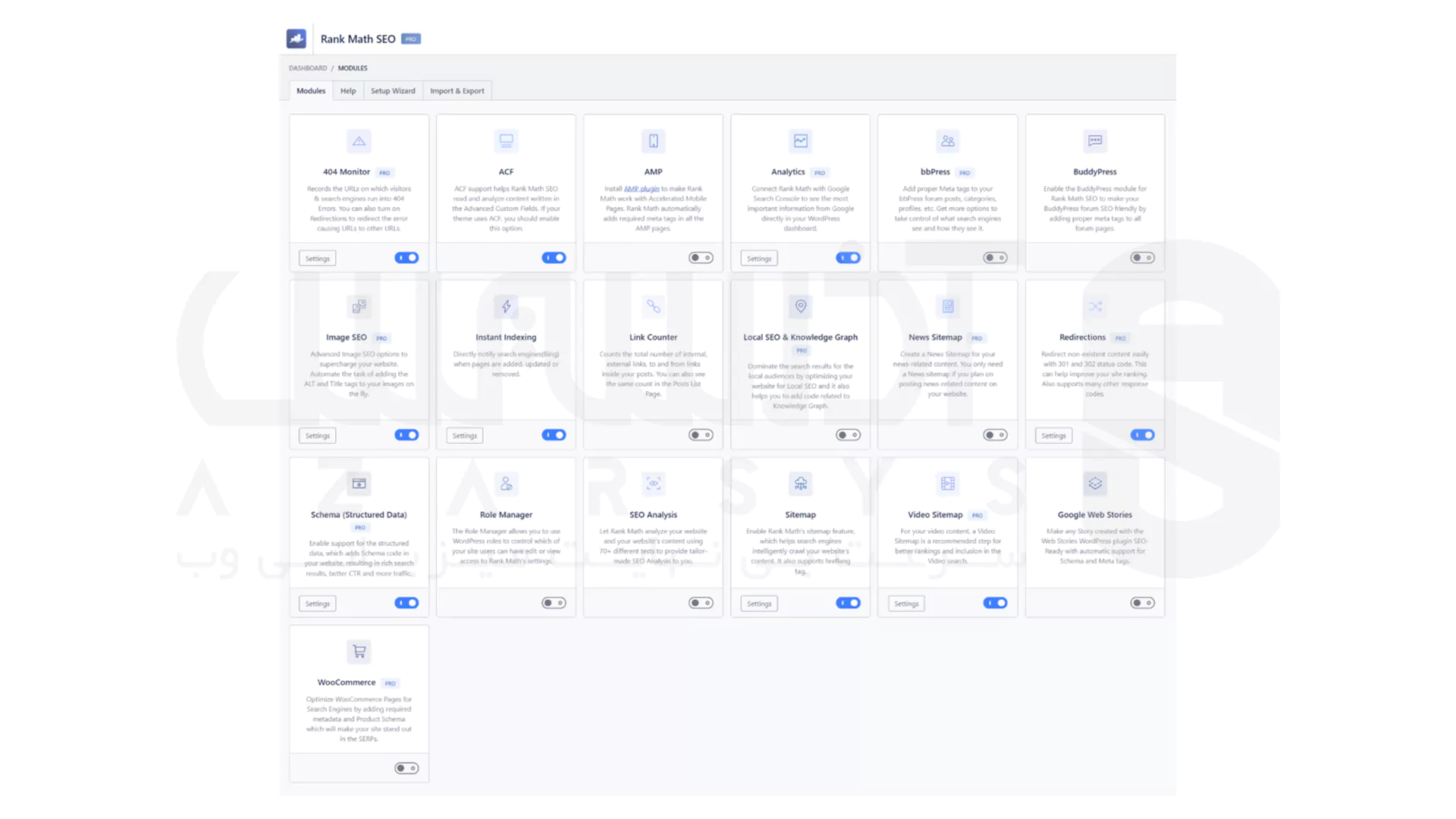This screenshot has height=819, width=1456.
Task: Click the Local SEO map pin icon
Action: (x=800, y=306)
